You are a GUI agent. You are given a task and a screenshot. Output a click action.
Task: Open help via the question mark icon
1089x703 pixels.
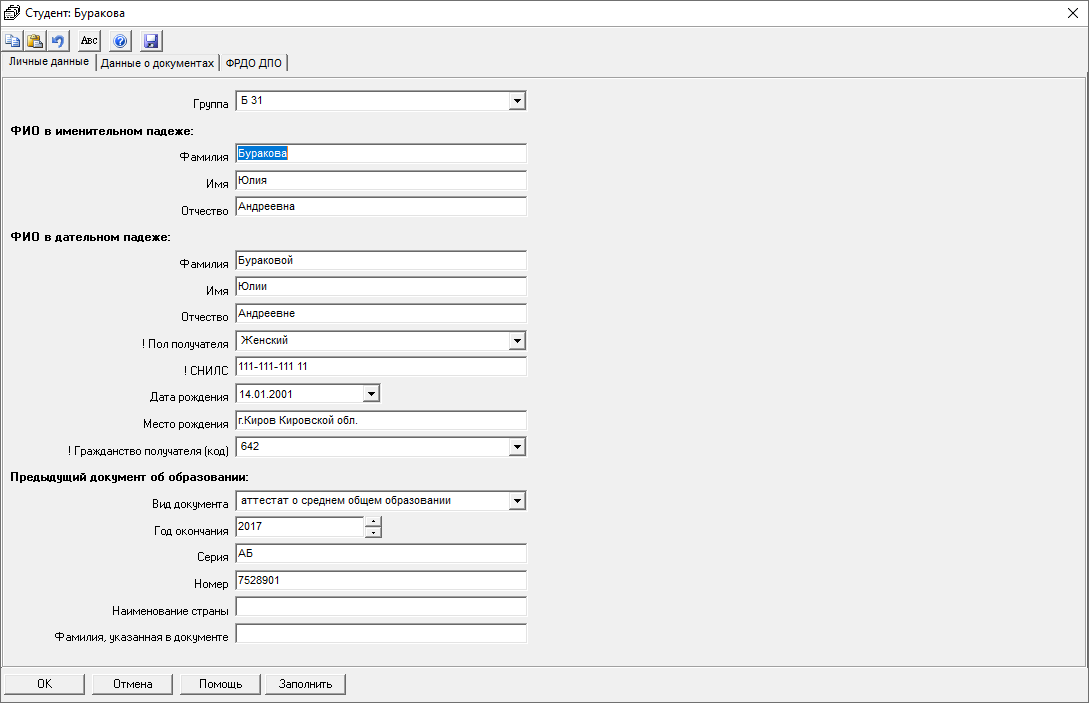[x=120, y=41]
